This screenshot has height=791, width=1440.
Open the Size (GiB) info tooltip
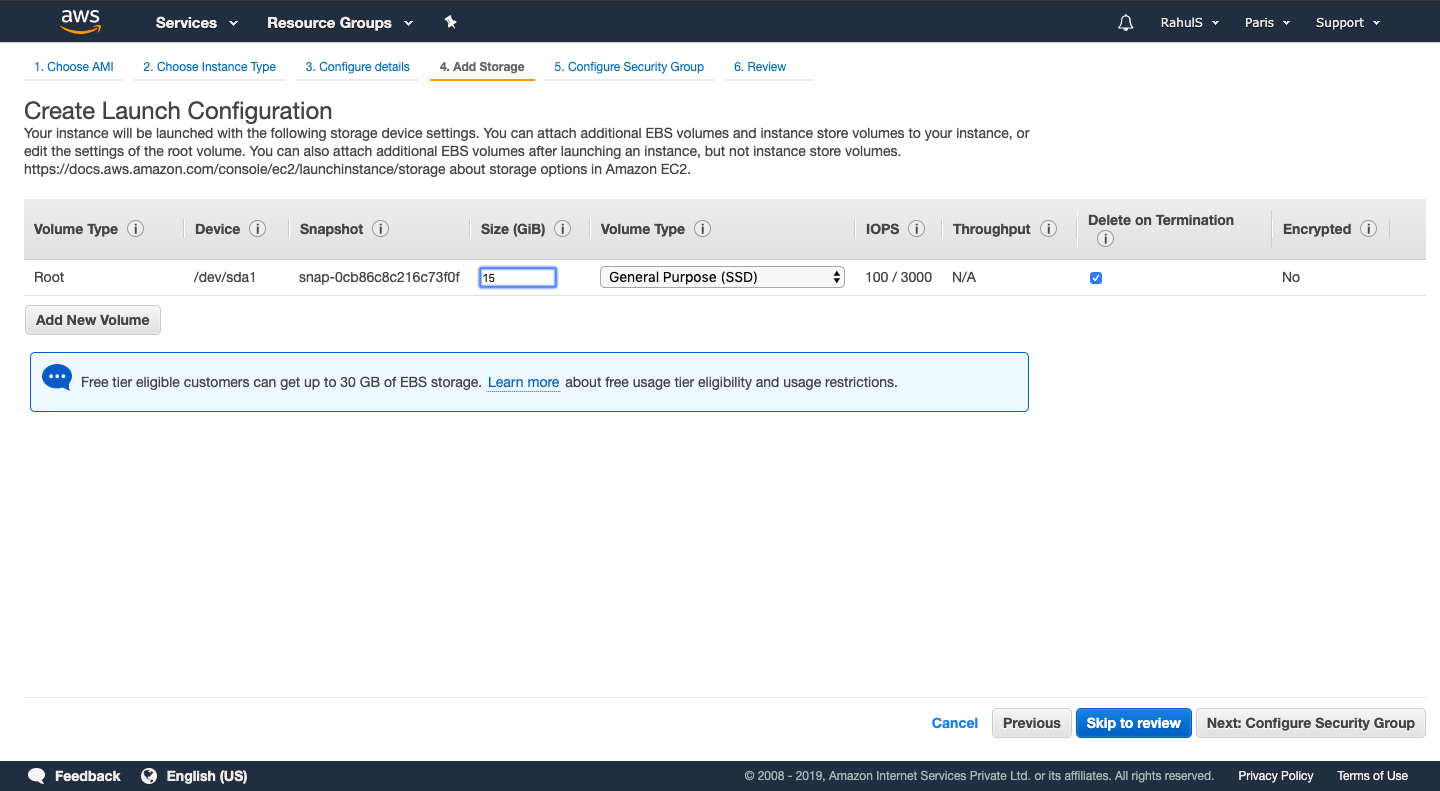pyautogui.click(x=562, y=229)
